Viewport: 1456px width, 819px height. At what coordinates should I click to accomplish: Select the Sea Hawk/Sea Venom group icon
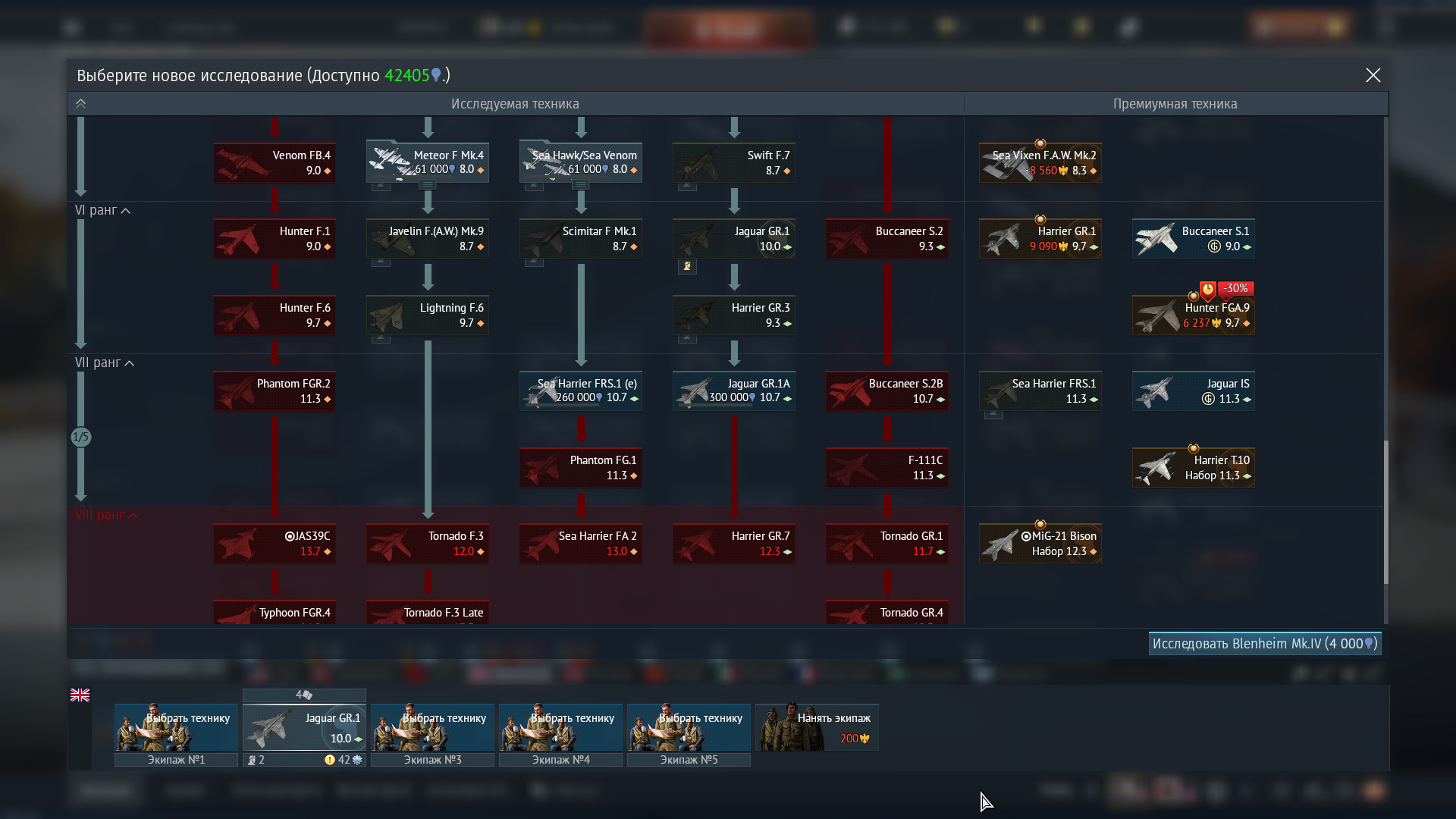click(581, 162)
